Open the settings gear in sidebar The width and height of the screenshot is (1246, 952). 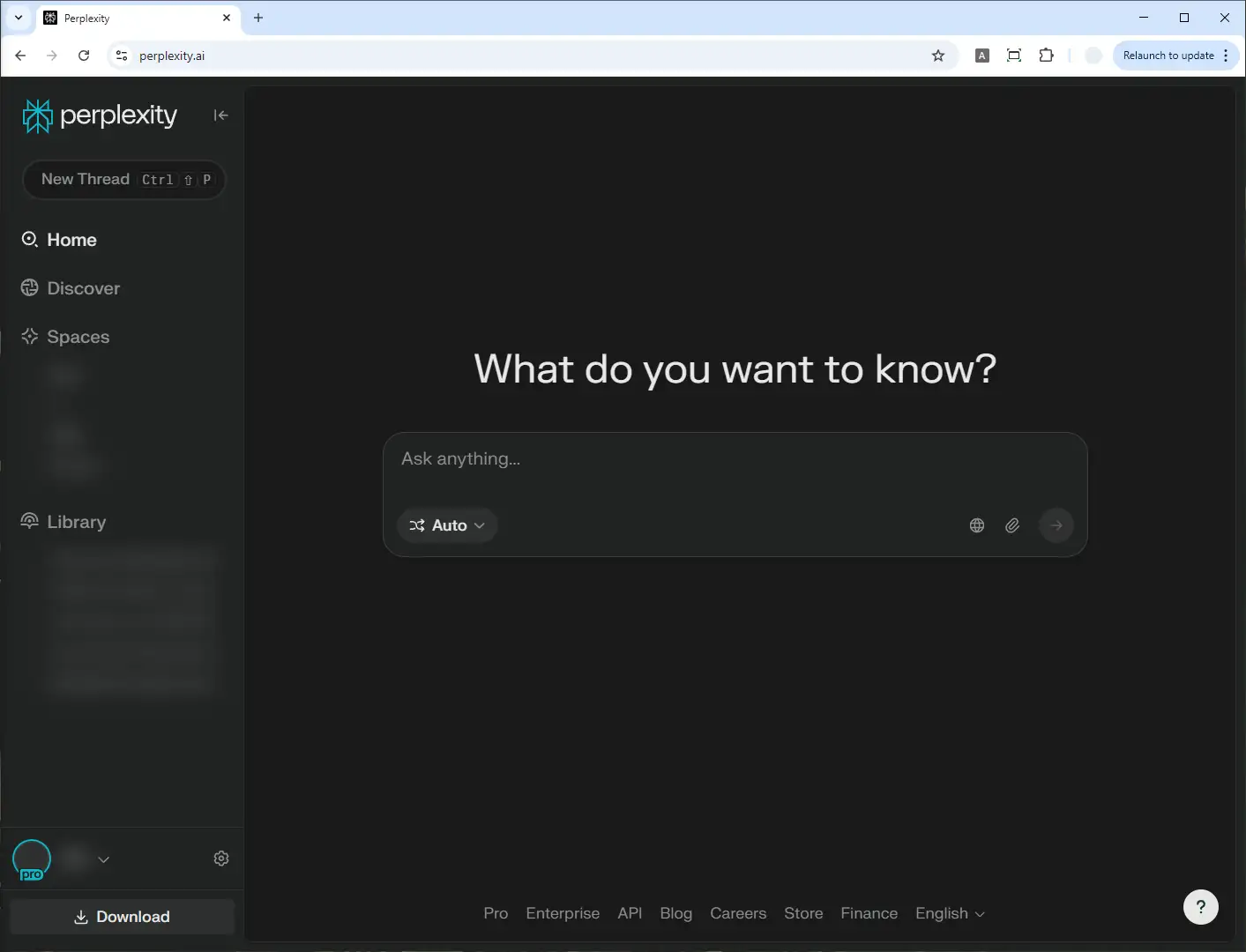[x=221, y=859]
